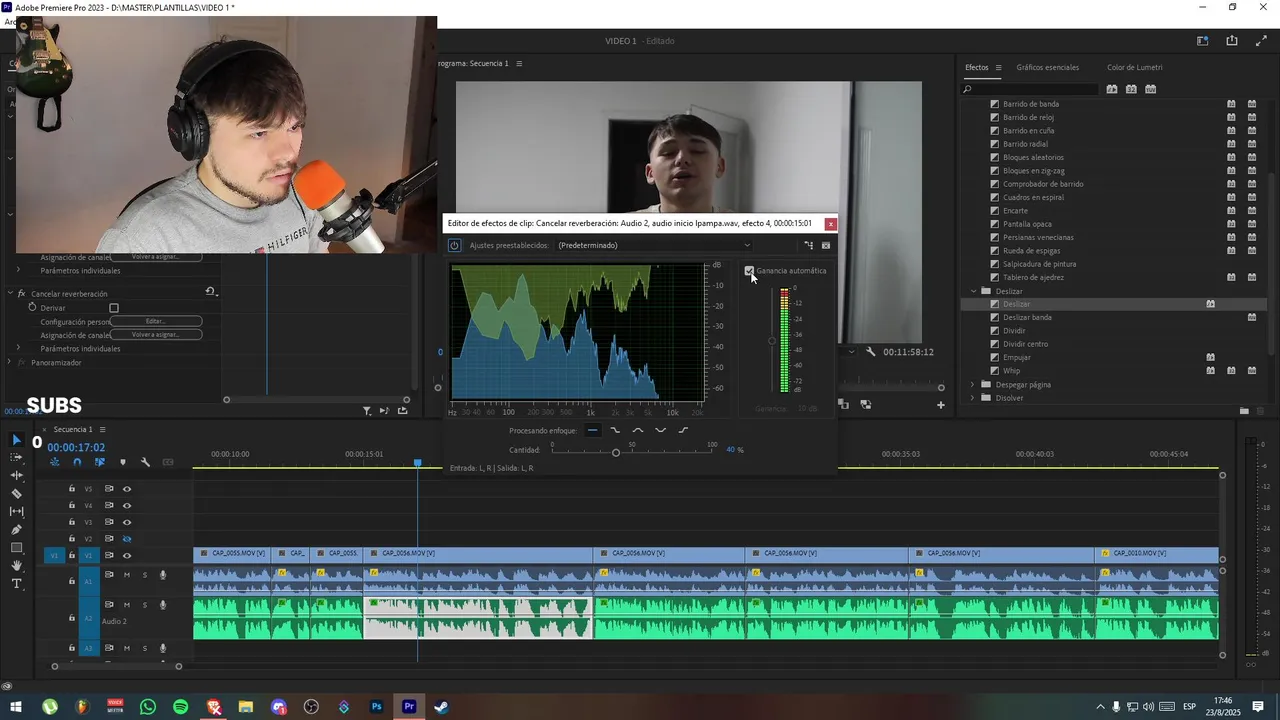Switch to the Gráficos esenciales tab
Image resolution: width=1280 pixels, height=720 pixels.
1047,67
